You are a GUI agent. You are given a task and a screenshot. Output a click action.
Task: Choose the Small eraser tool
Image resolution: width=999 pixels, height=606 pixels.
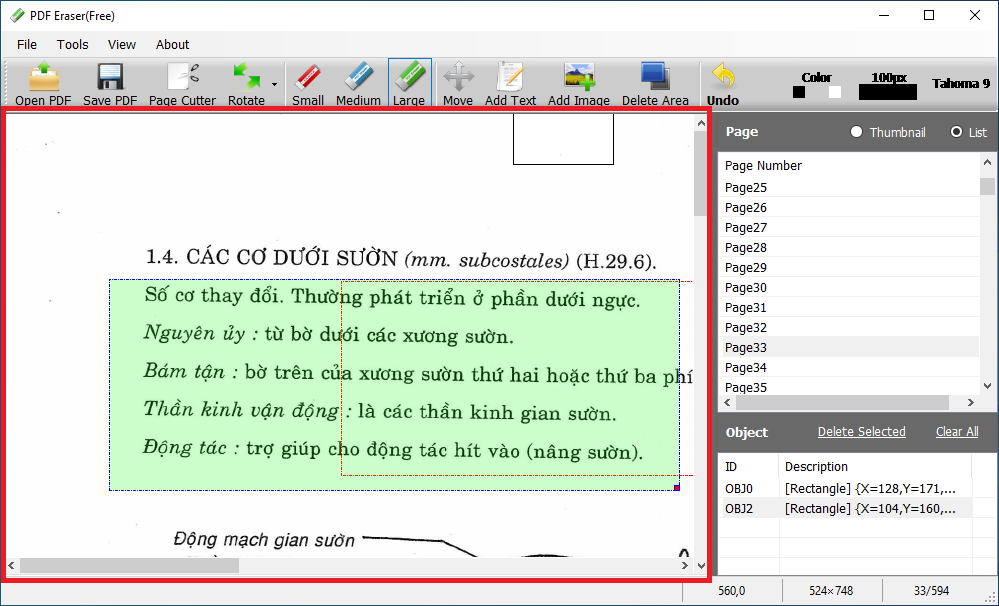click(308, 78)
